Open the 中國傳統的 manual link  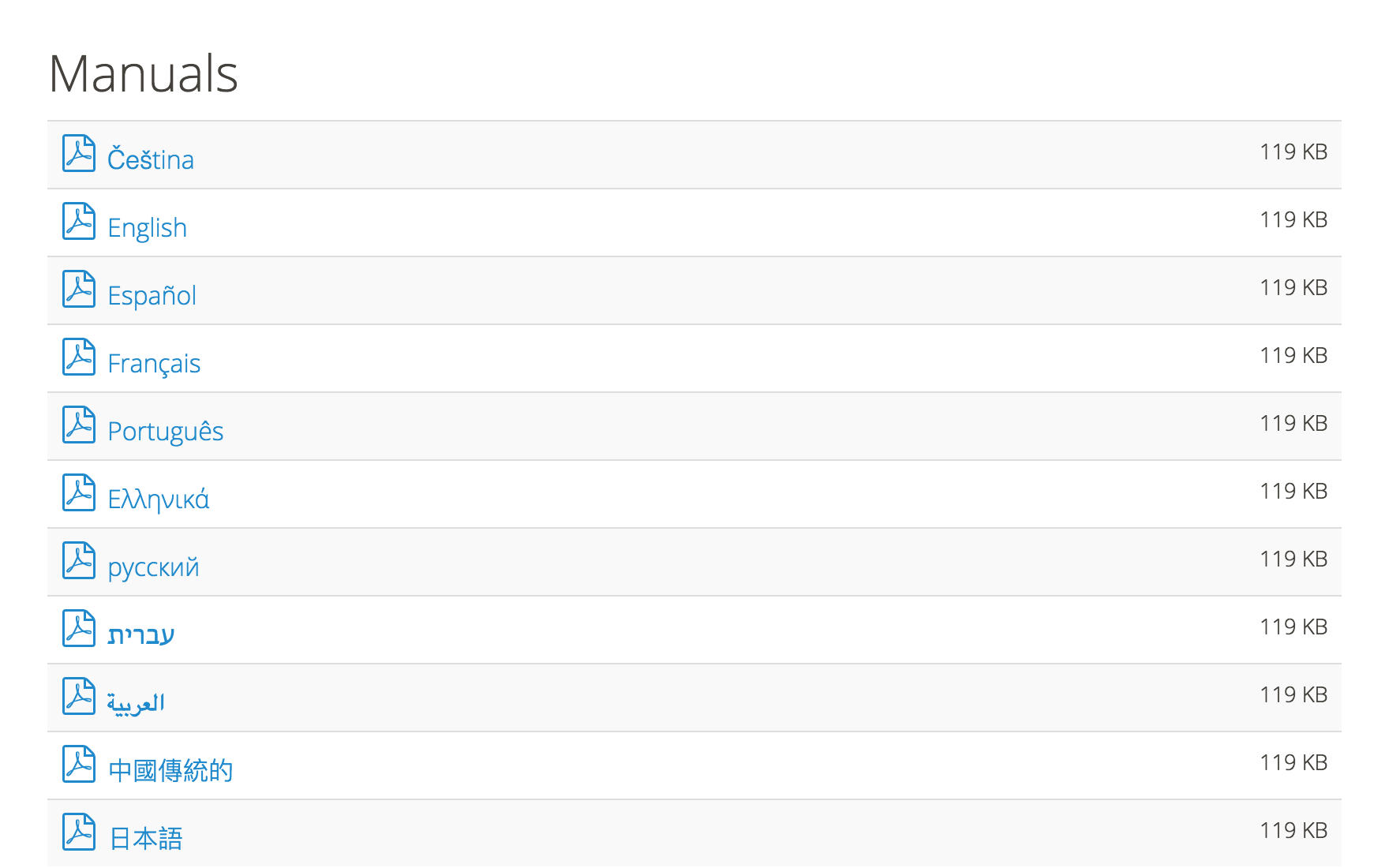(x=170, y=771)
